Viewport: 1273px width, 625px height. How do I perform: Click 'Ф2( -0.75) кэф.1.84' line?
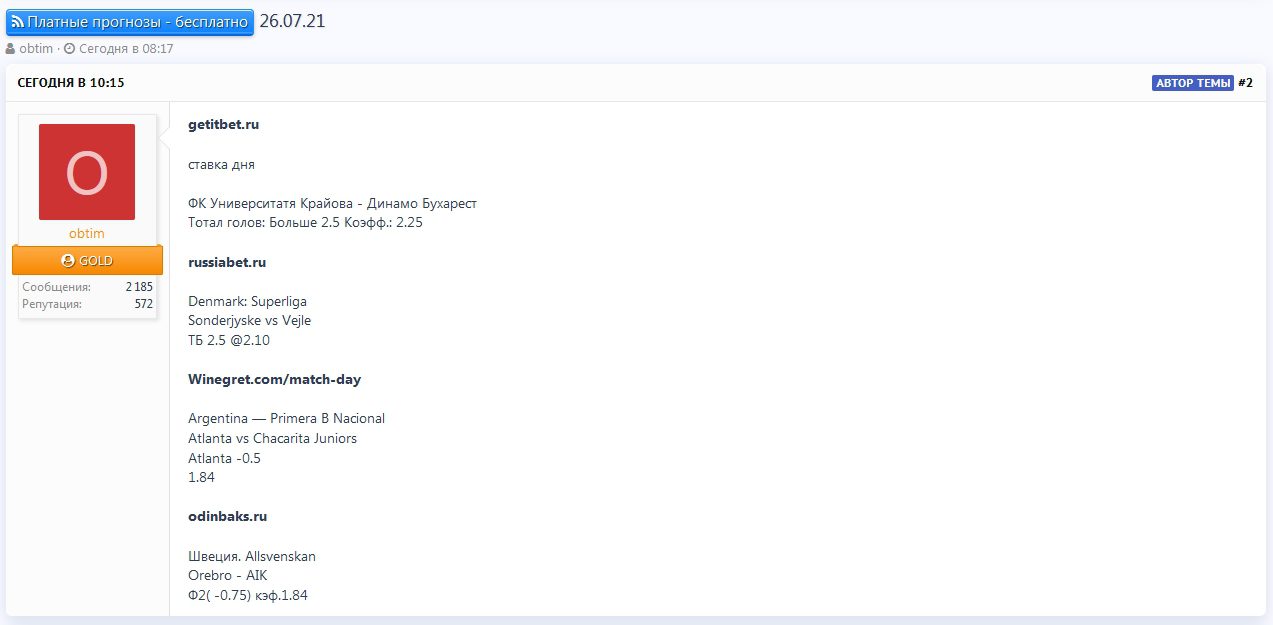tap(248, 595)
